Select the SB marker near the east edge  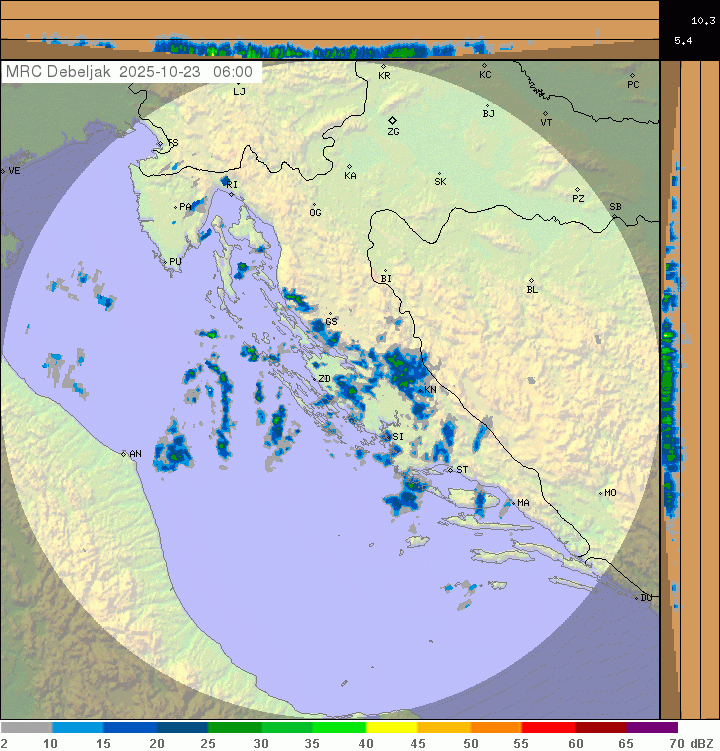point(614,215)
